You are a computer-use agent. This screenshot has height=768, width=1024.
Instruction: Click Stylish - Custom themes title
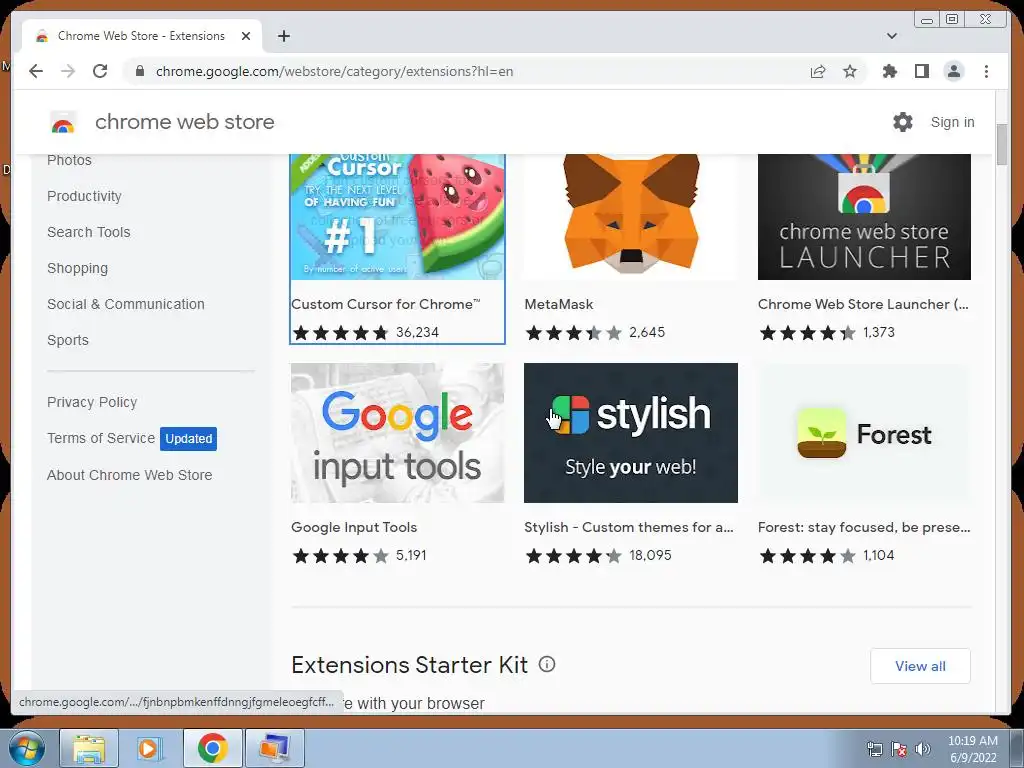point(629,527)
